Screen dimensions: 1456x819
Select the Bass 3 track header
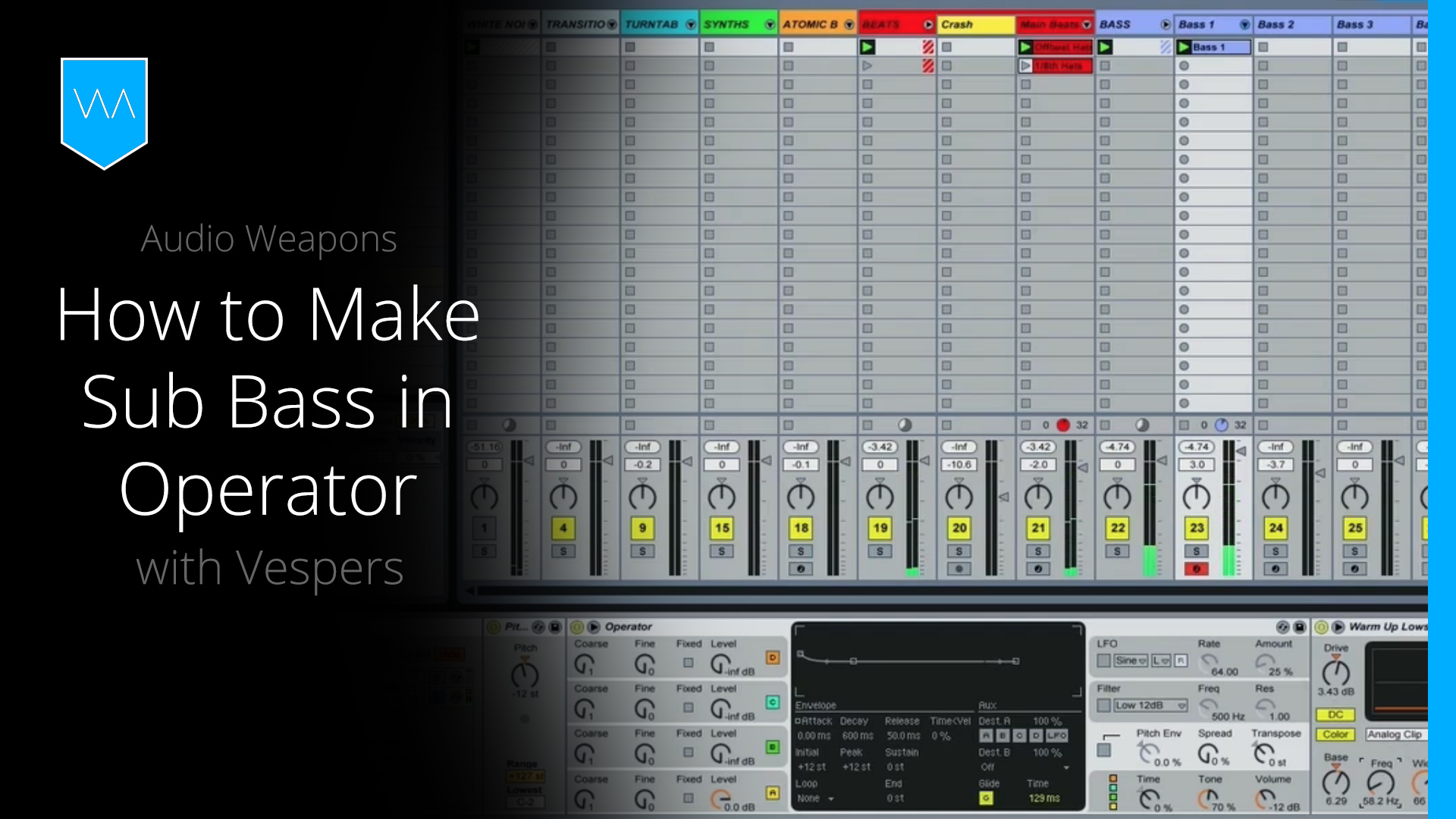tap(1372, 25)
